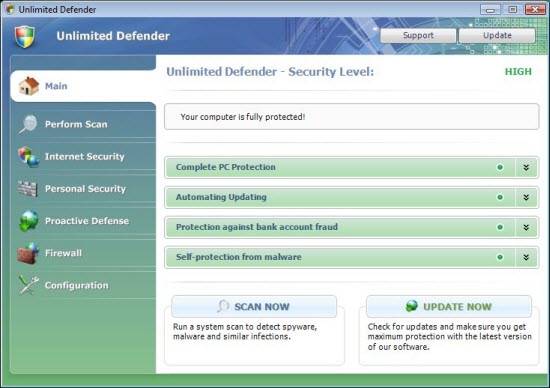Expand Protection against bank account fraud chevron
This screenshot has height=388, width=550.
coord(526,227)
